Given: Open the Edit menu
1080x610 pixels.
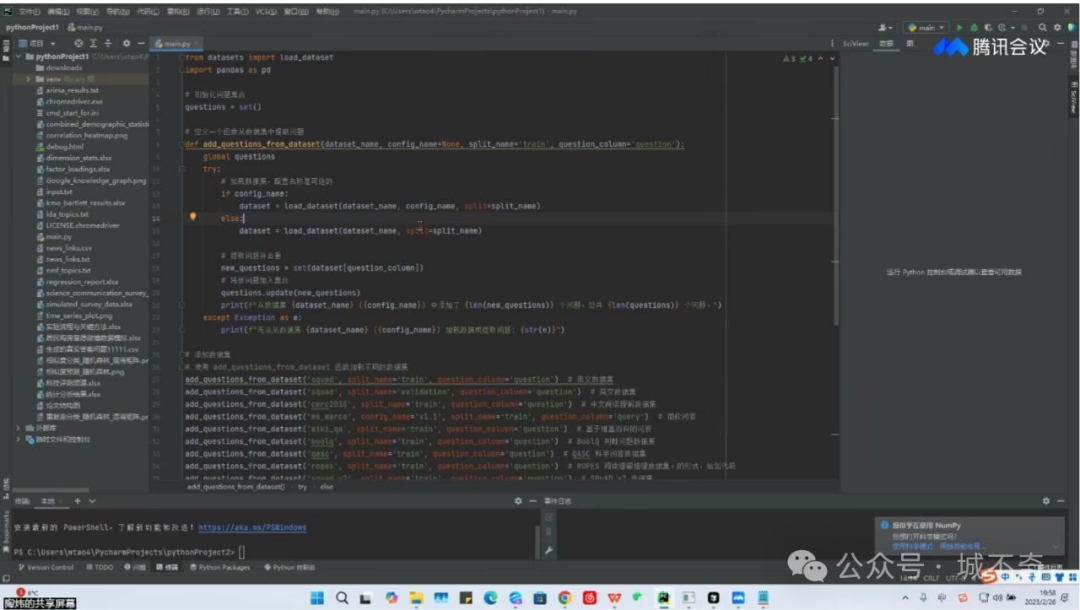Looking at the screenshot, I should pos(58,11).
